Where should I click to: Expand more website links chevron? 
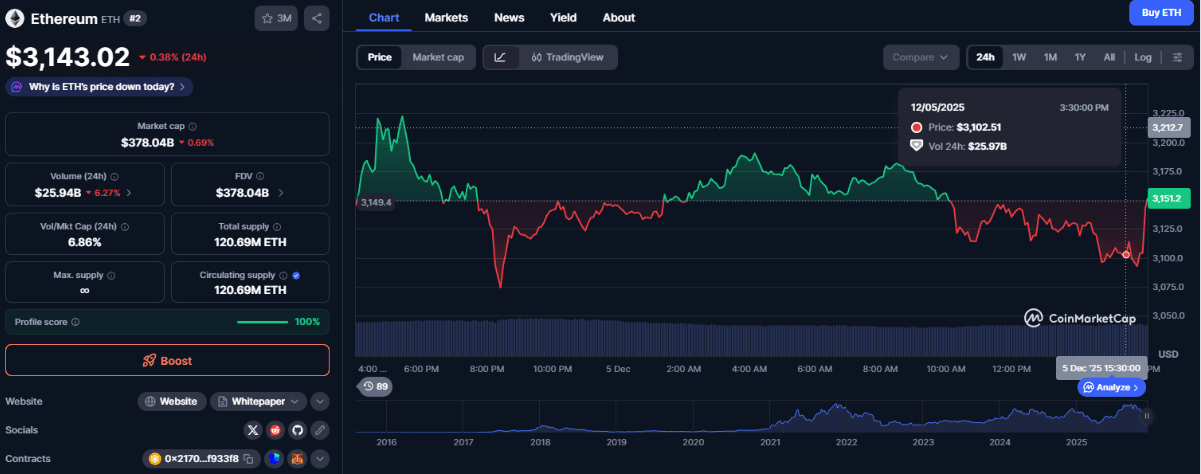[320, 401]
